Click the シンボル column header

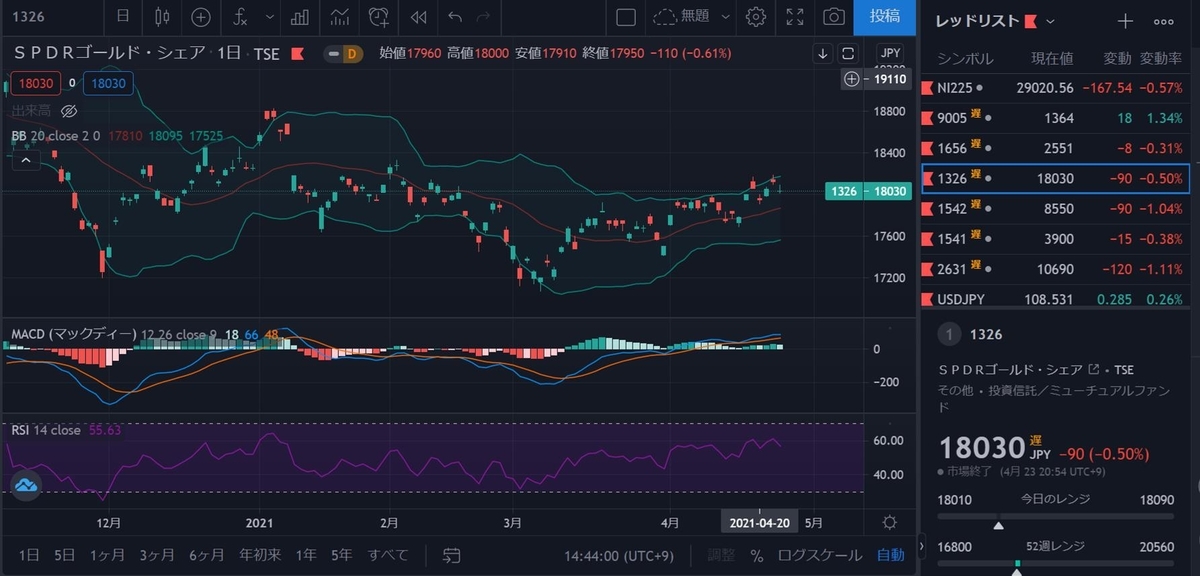pos(967,58)
